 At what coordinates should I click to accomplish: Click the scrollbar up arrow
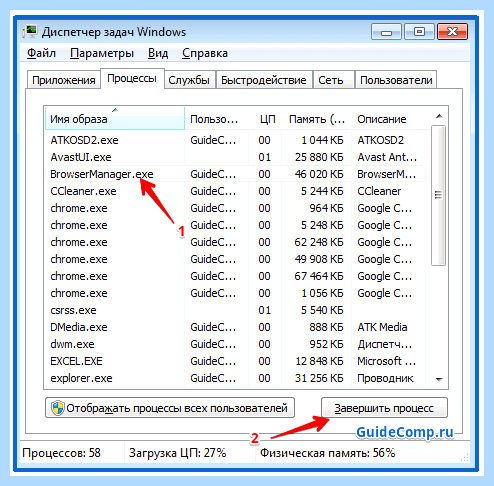click(x=439, y=116)
